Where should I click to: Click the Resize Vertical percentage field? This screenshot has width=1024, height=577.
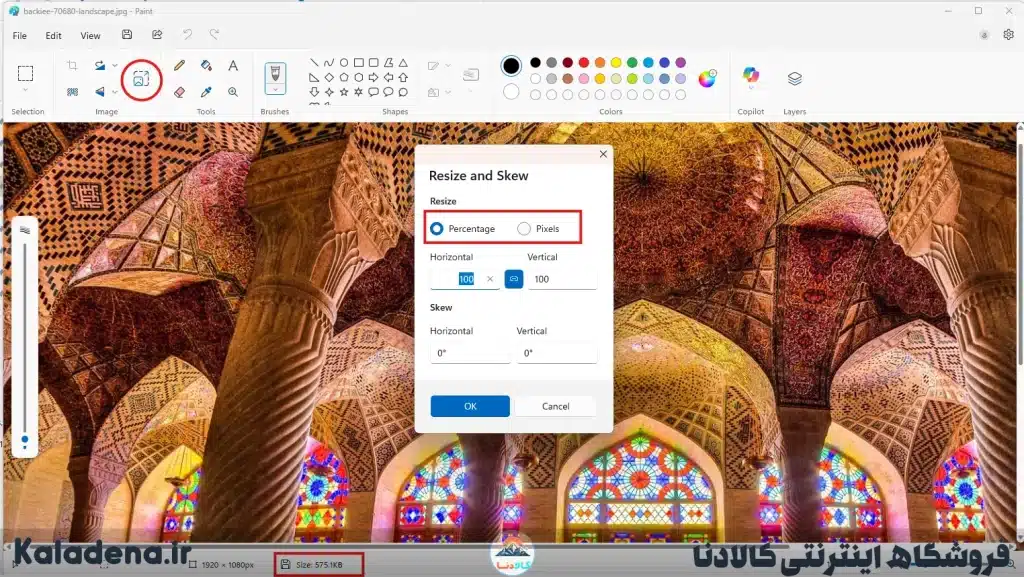tap(562, 279)
